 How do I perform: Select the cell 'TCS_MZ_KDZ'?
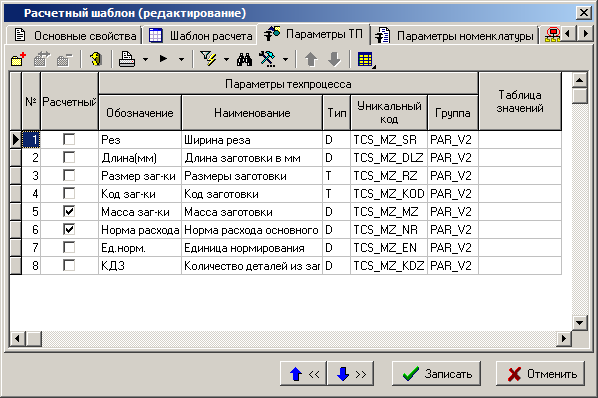coord(389,266)
